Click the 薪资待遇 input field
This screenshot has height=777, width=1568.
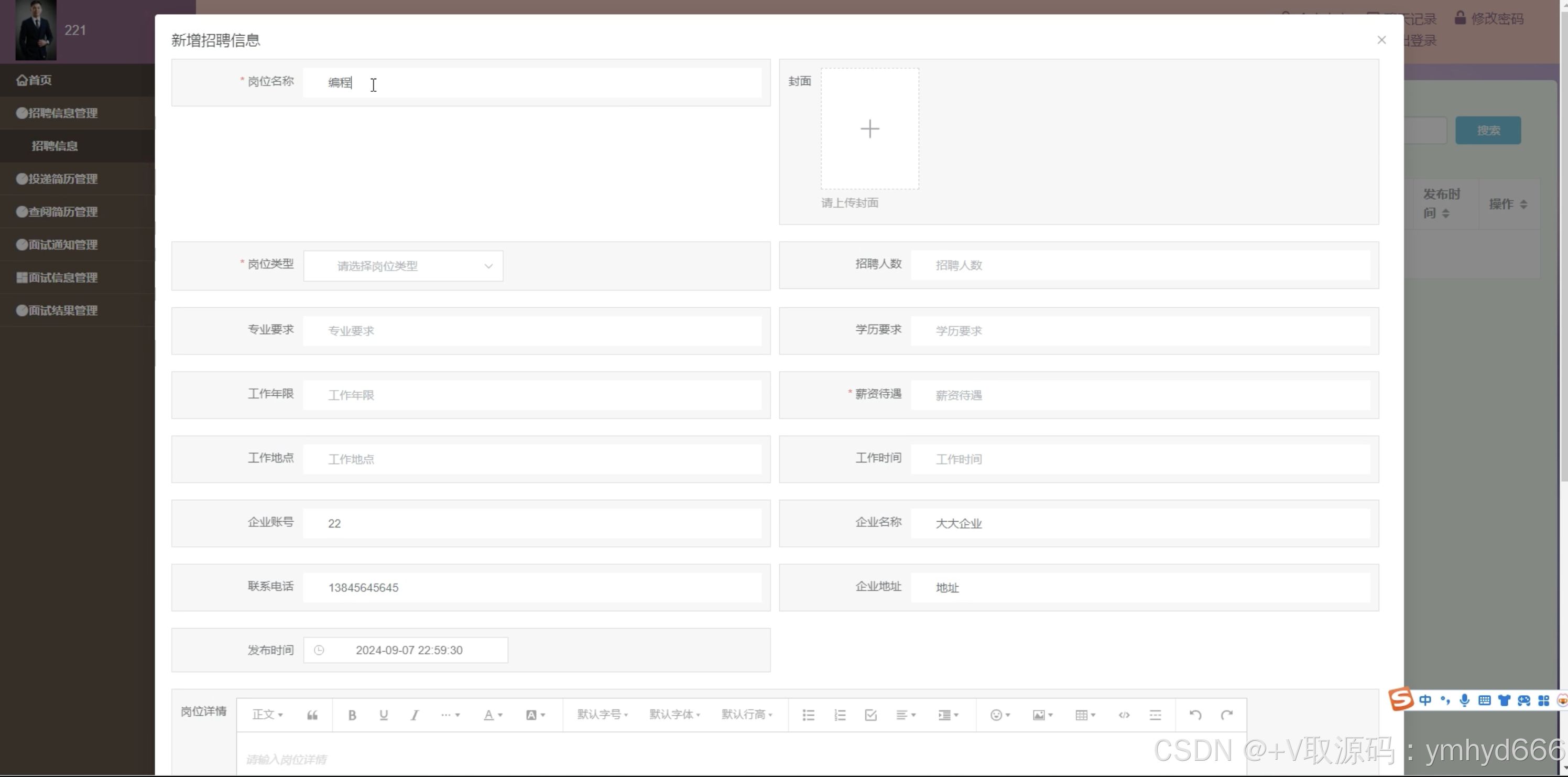pyautogui.click(x=1139, y=395)
